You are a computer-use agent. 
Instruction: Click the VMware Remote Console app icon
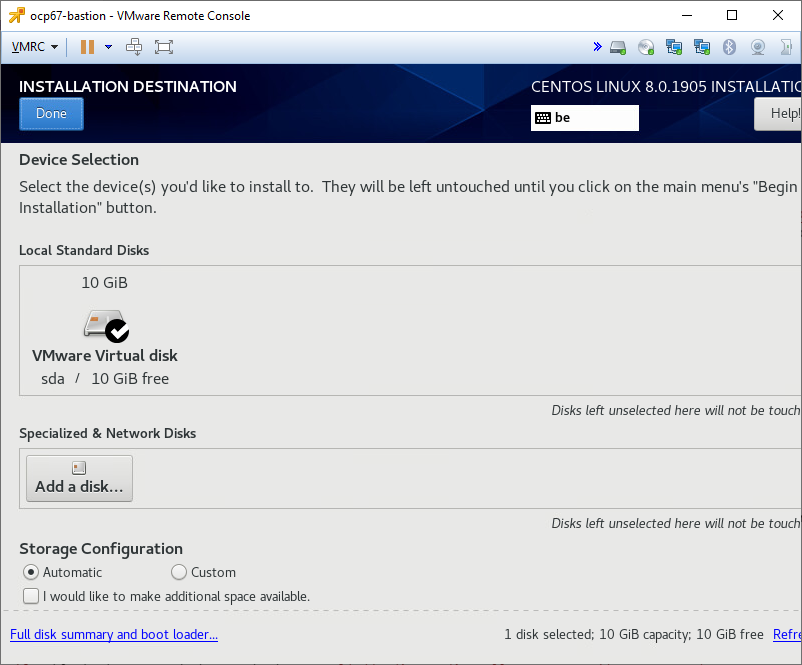16,15
